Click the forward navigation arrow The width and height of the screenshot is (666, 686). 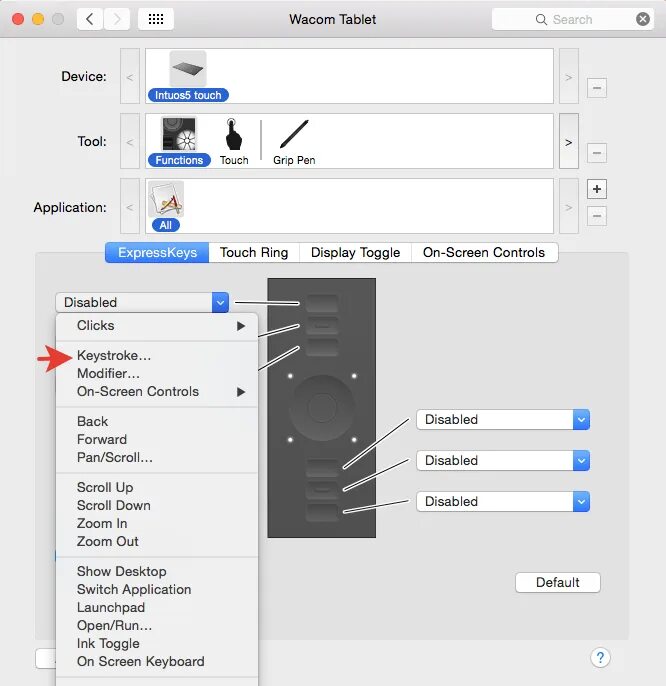[x=116, y=19]
